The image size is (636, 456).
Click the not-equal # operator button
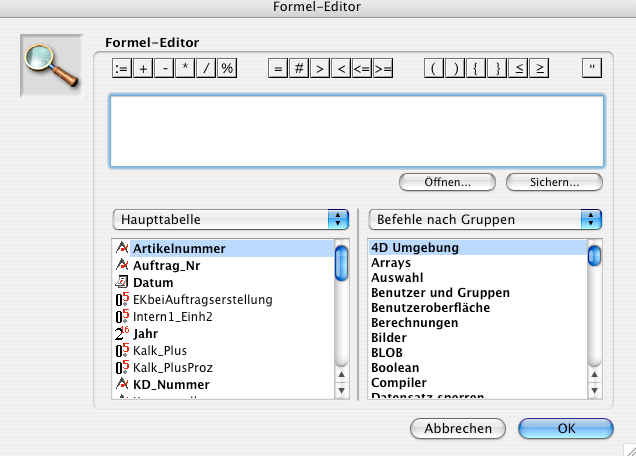pyautogui.click(x=299, y=68)
